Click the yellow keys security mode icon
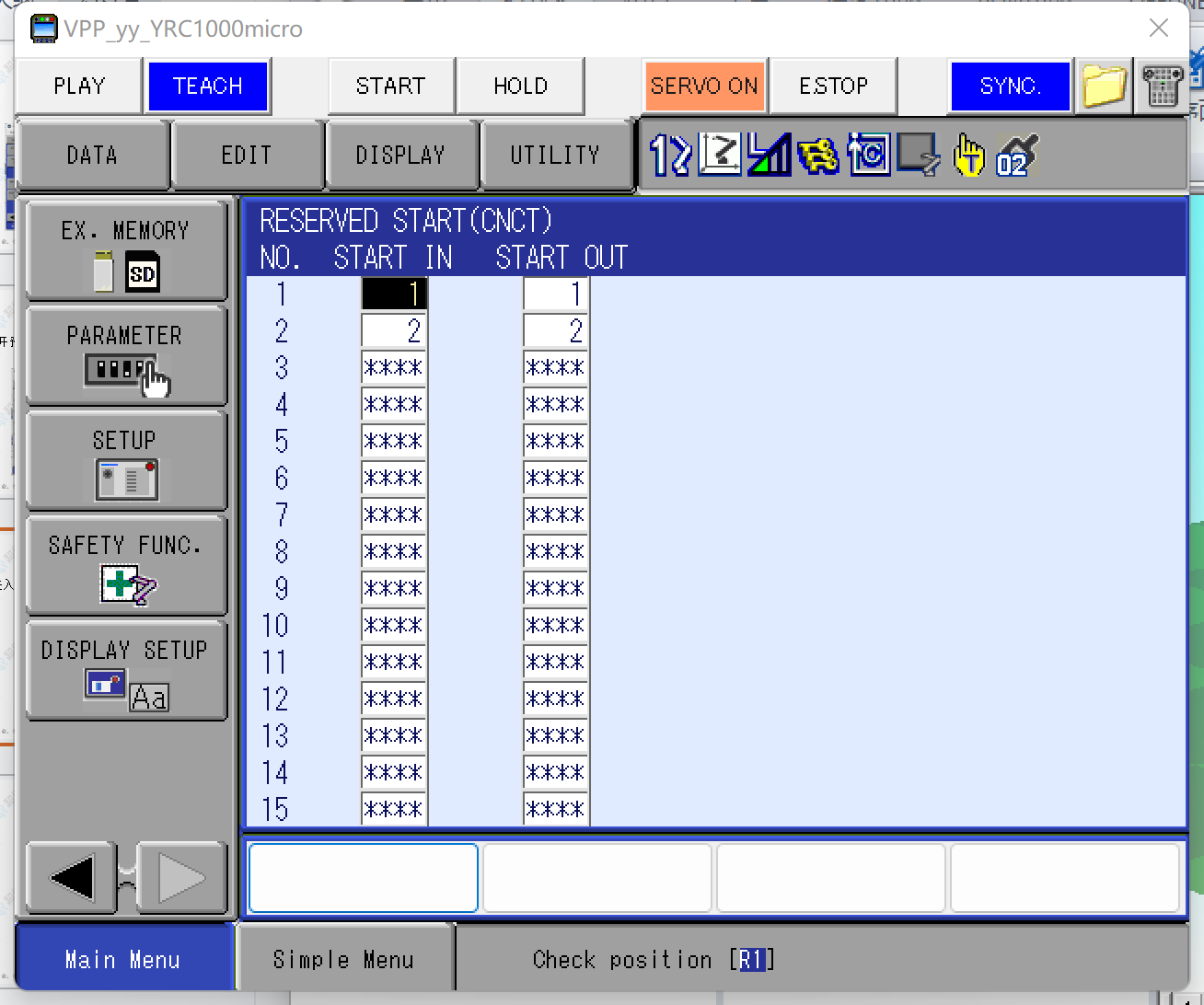Viewport: 1204px width, 1005px height. point(818,155)
